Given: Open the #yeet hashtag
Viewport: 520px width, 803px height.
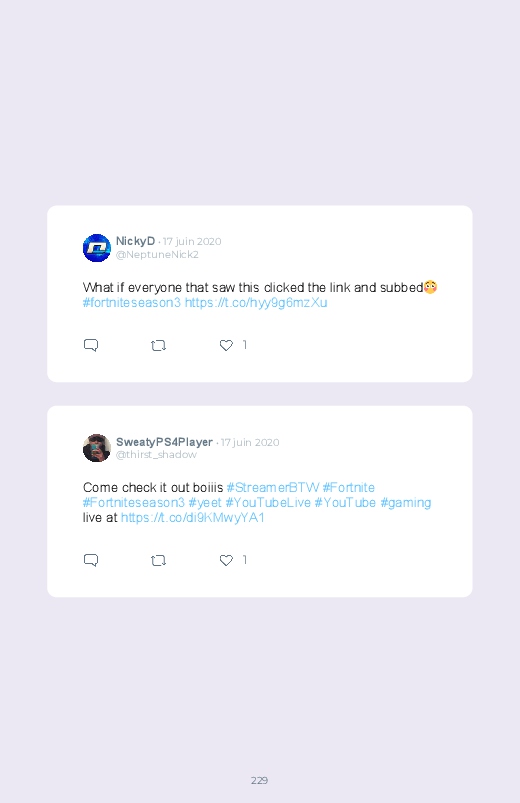Looking at the screenshot, I should click(x=205, y=503).
